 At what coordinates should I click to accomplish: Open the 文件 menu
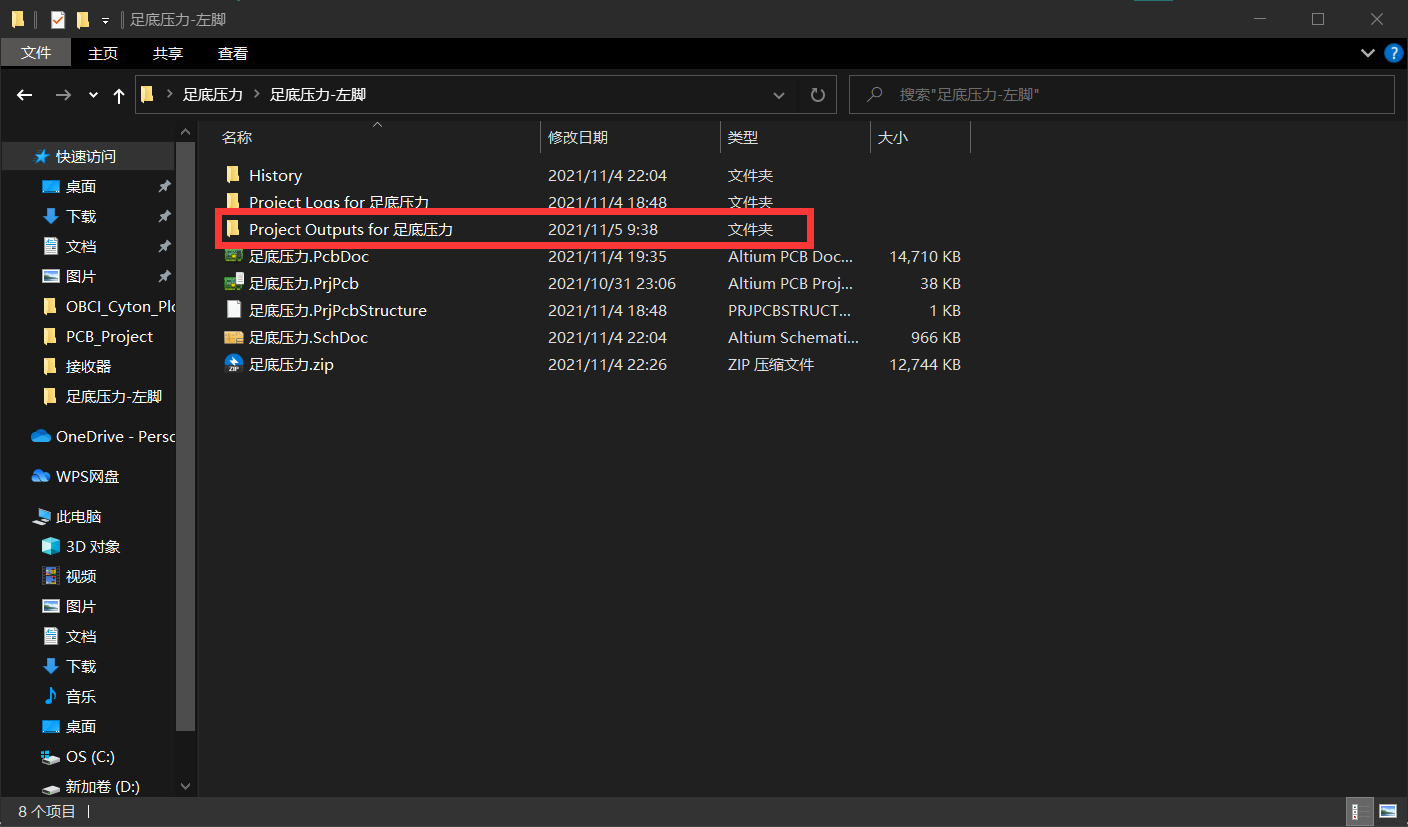pos(36,52)
